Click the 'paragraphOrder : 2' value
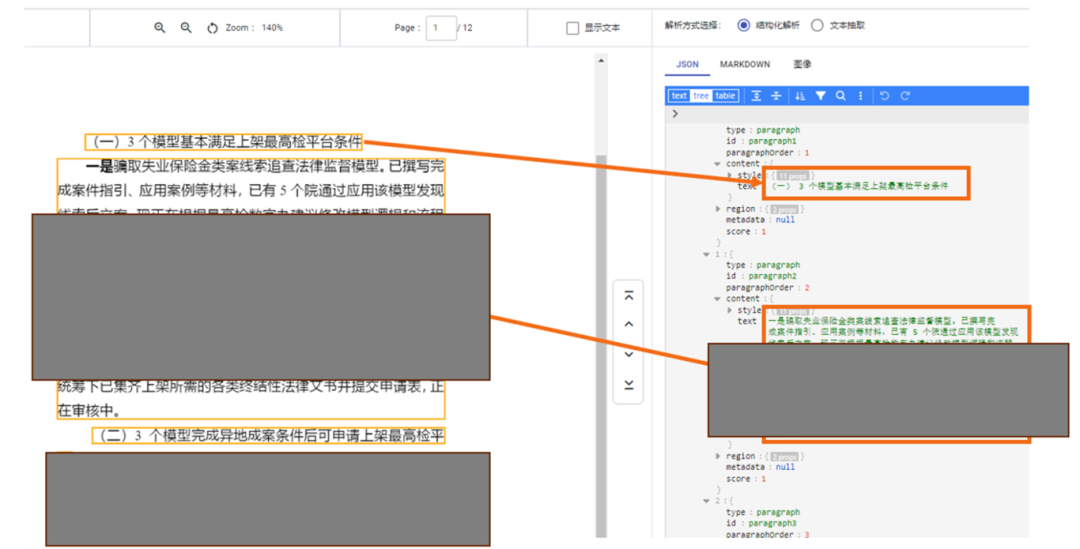Viewport: 1080px width, 549px height. (x=807, y=288)
